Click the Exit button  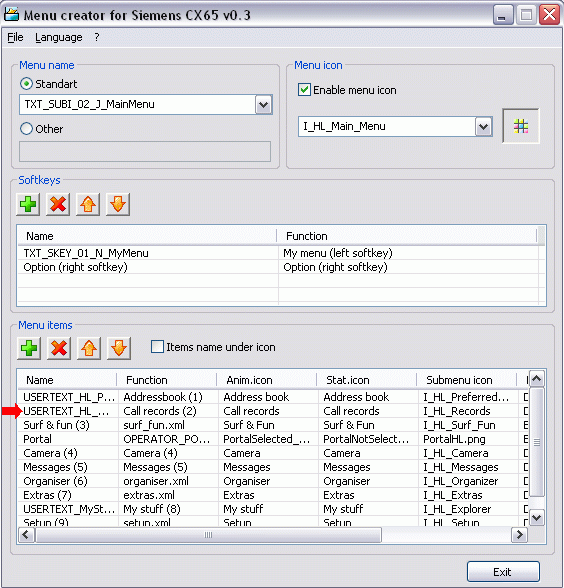[x=503, y=572]
